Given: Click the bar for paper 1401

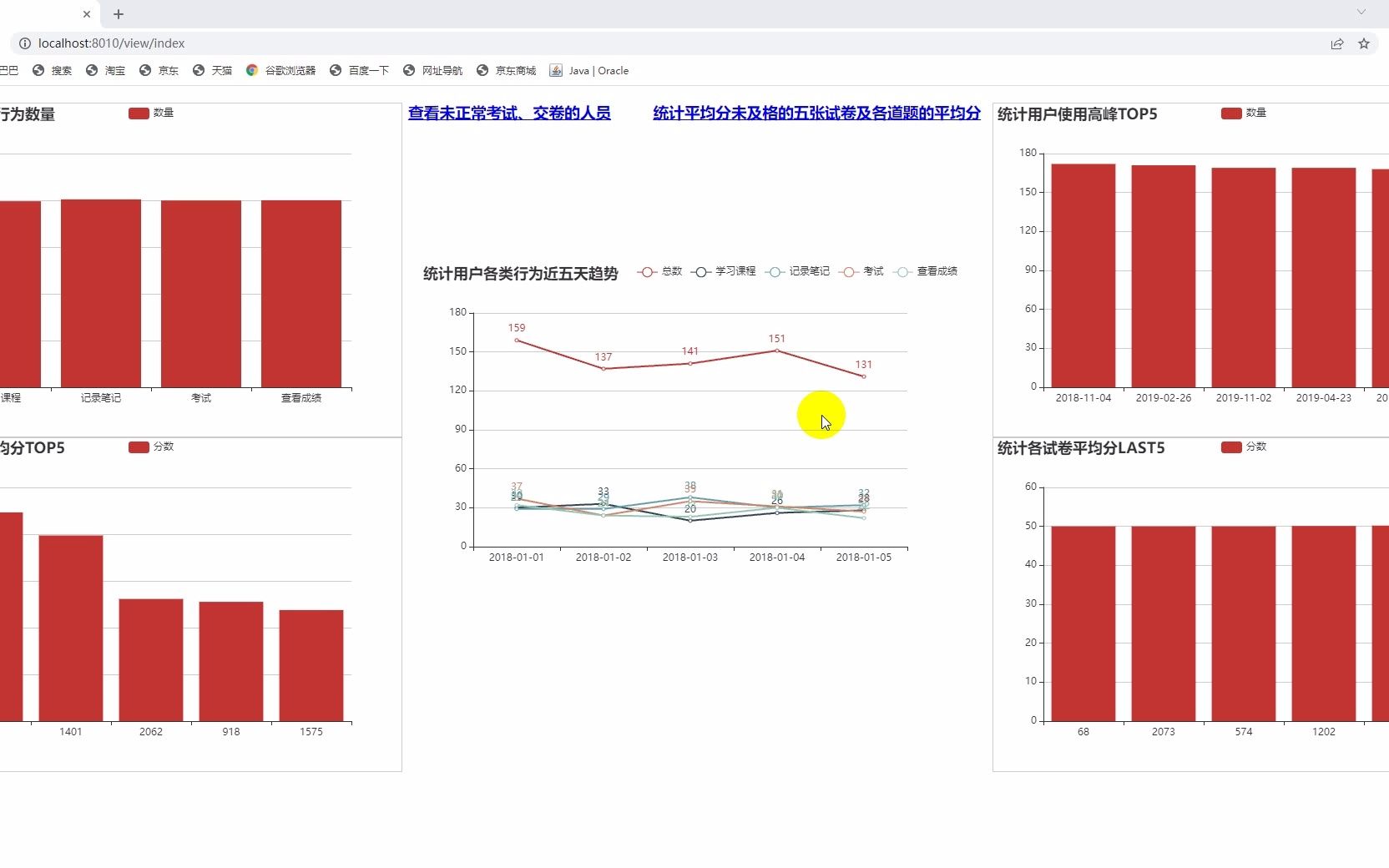Looking at the screenshot, I should pos(71,628).
